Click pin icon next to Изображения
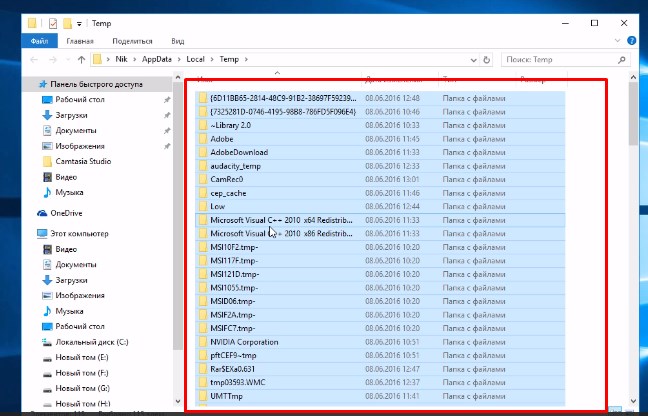This screenshot has height=416, width=648. point(167,146)
